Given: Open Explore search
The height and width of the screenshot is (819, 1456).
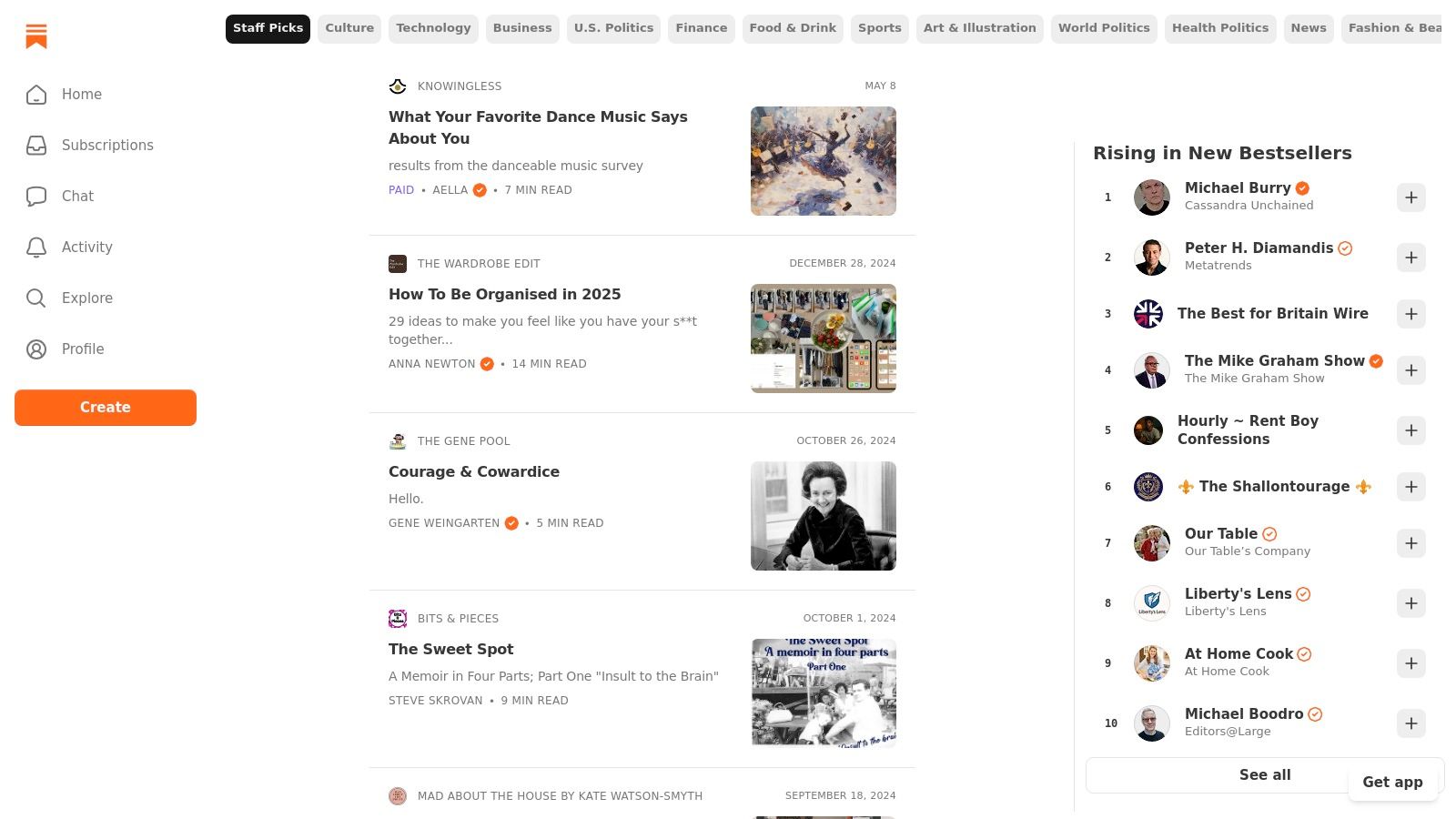Looking at the screenshot, I should point(86,298).
